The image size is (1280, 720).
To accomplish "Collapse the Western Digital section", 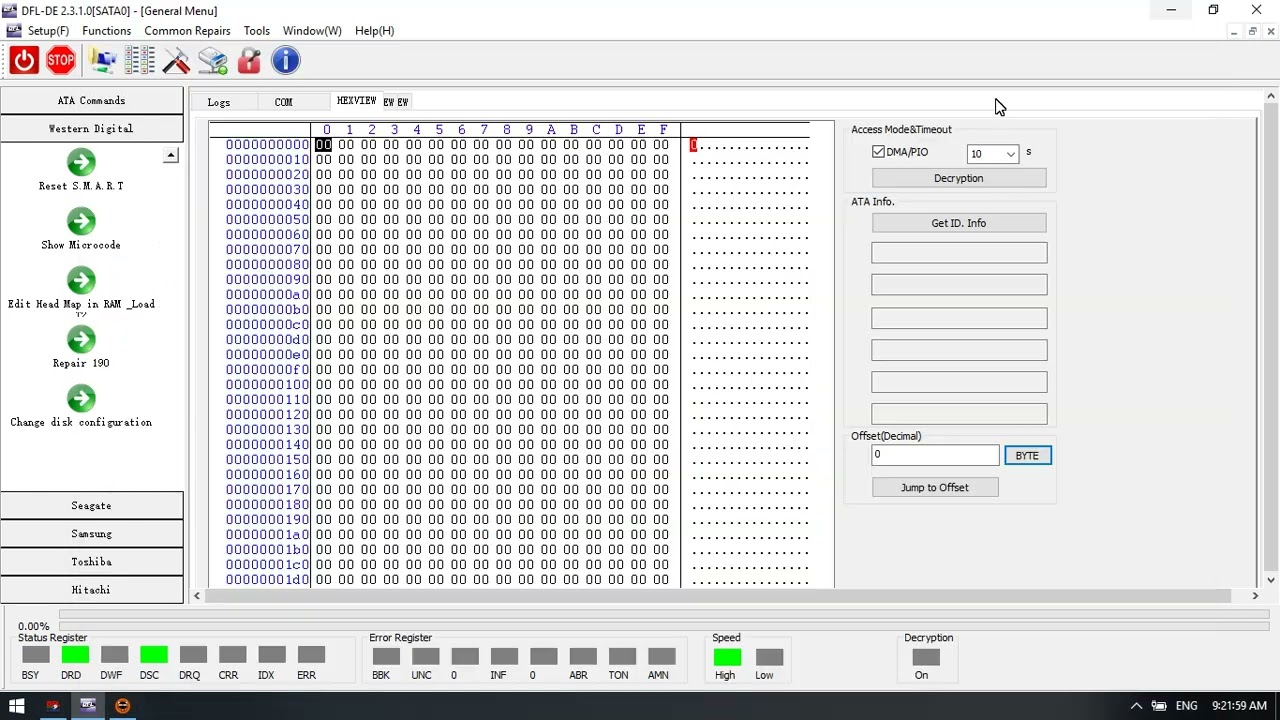I will coord(92,128).
